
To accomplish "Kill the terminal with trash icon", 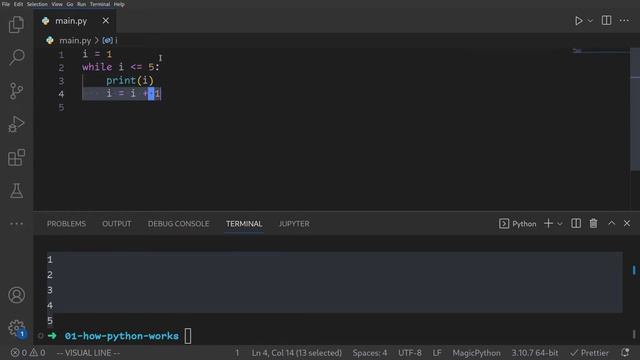I will point(593,223).
